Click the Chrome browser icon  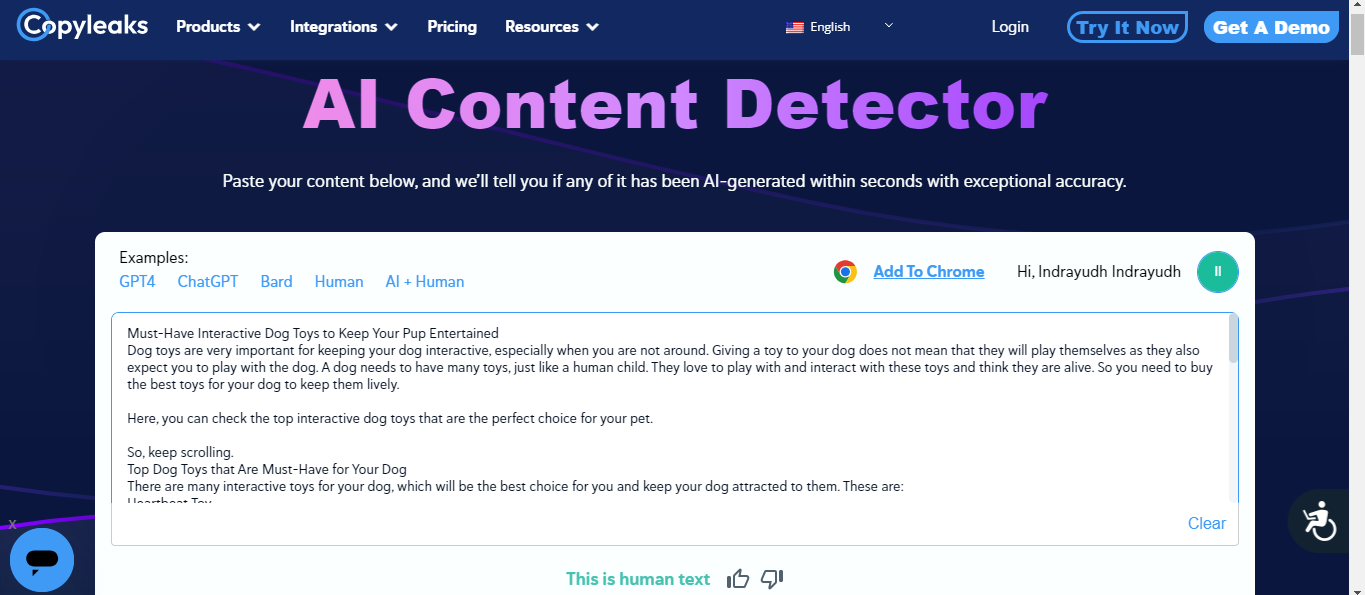[846, 272]
